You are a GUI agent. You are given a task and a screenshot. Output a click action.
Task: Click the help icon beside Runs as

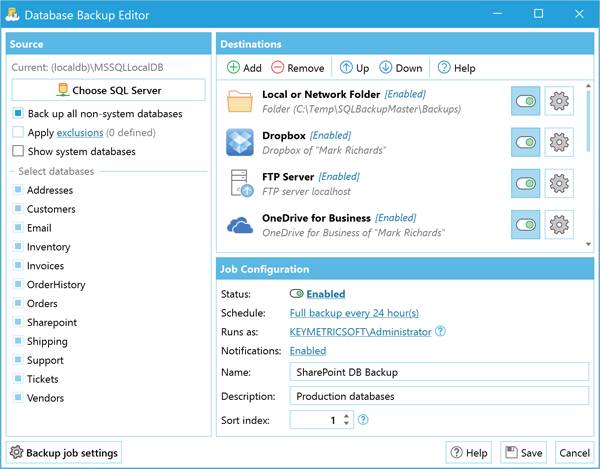pyautogui.click(x=440, y=331)
